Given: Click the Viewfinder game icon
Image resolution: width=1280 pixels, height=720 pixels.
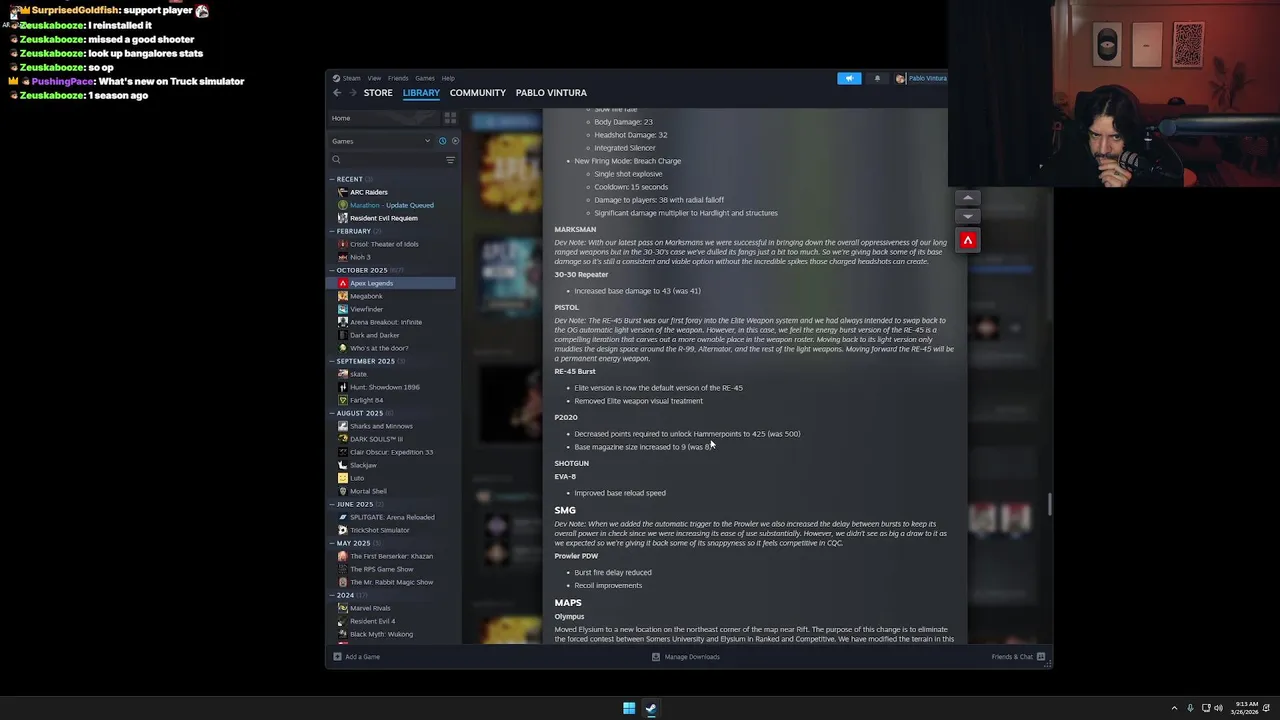Looking at the screenshot, I should click(x=343, y=309).
